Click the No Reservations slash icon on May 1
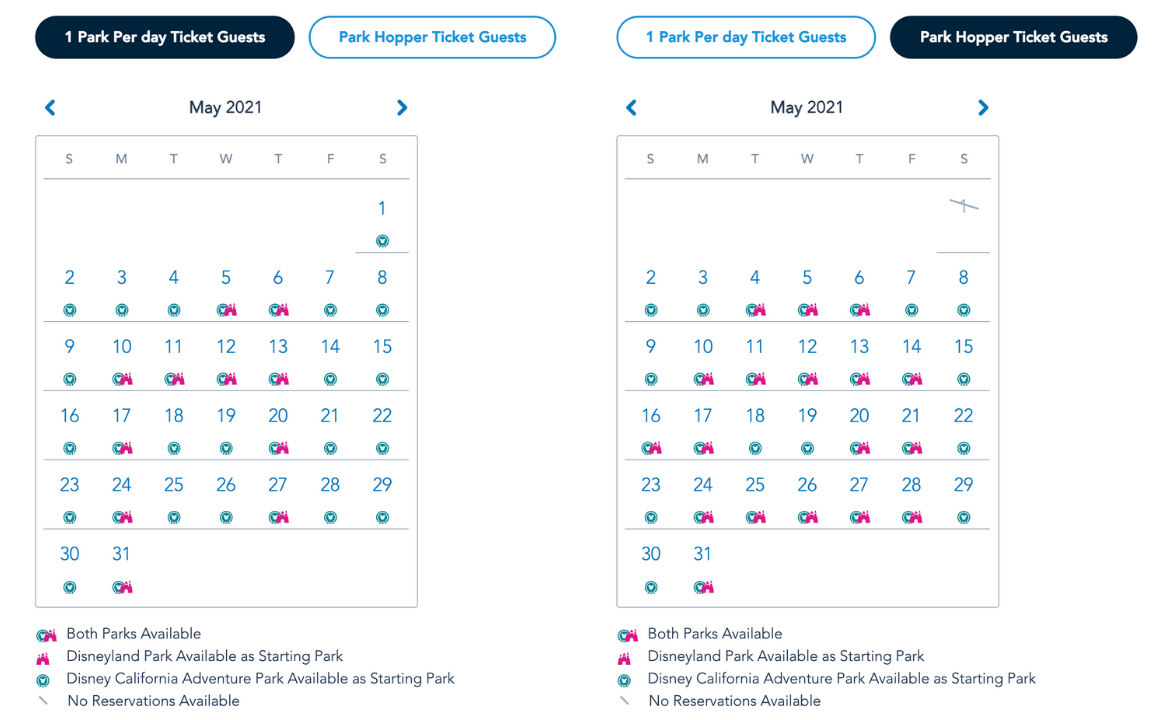 pos(963,204)
